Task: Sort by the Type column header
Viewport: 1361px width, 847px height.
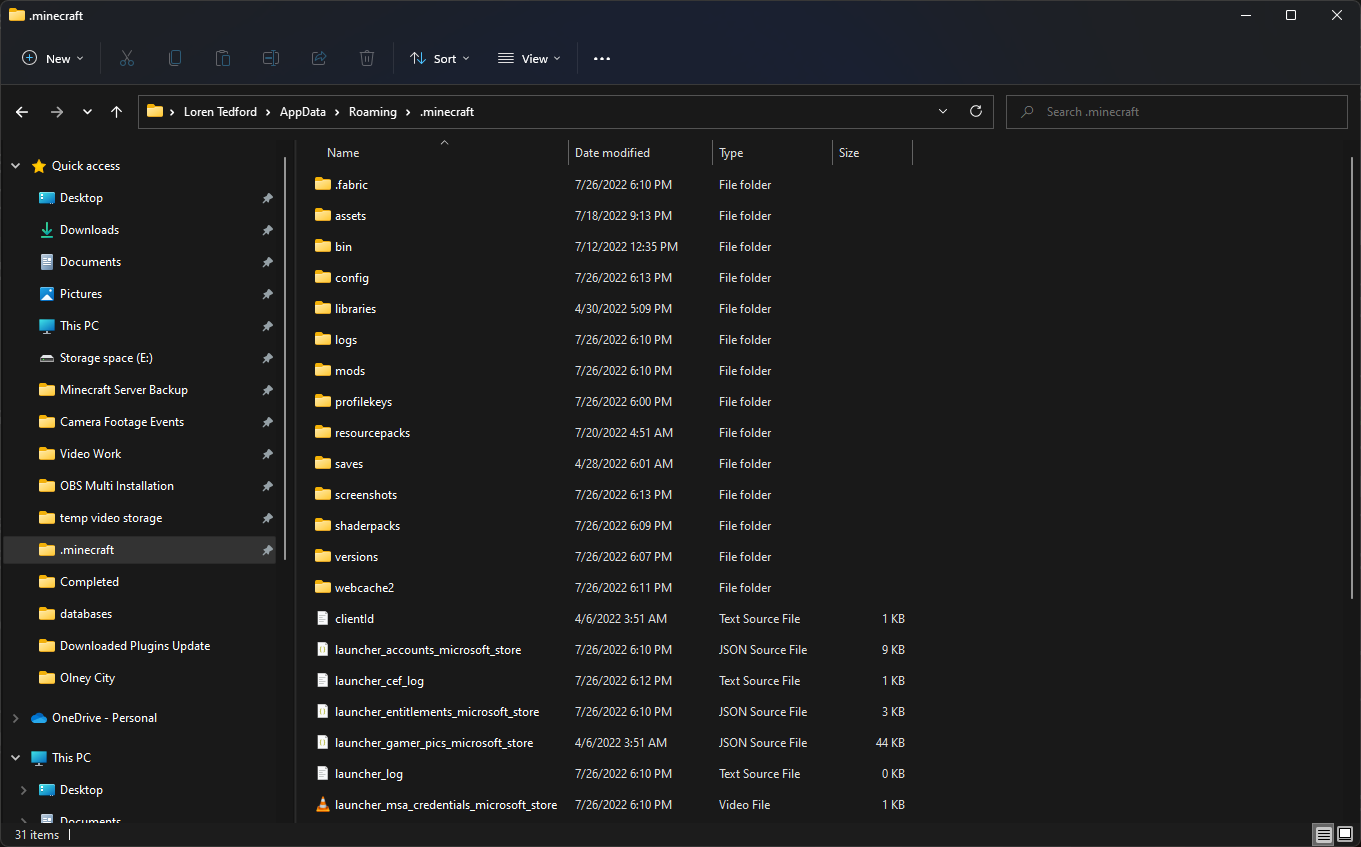Action: click(x=772, y=153)
